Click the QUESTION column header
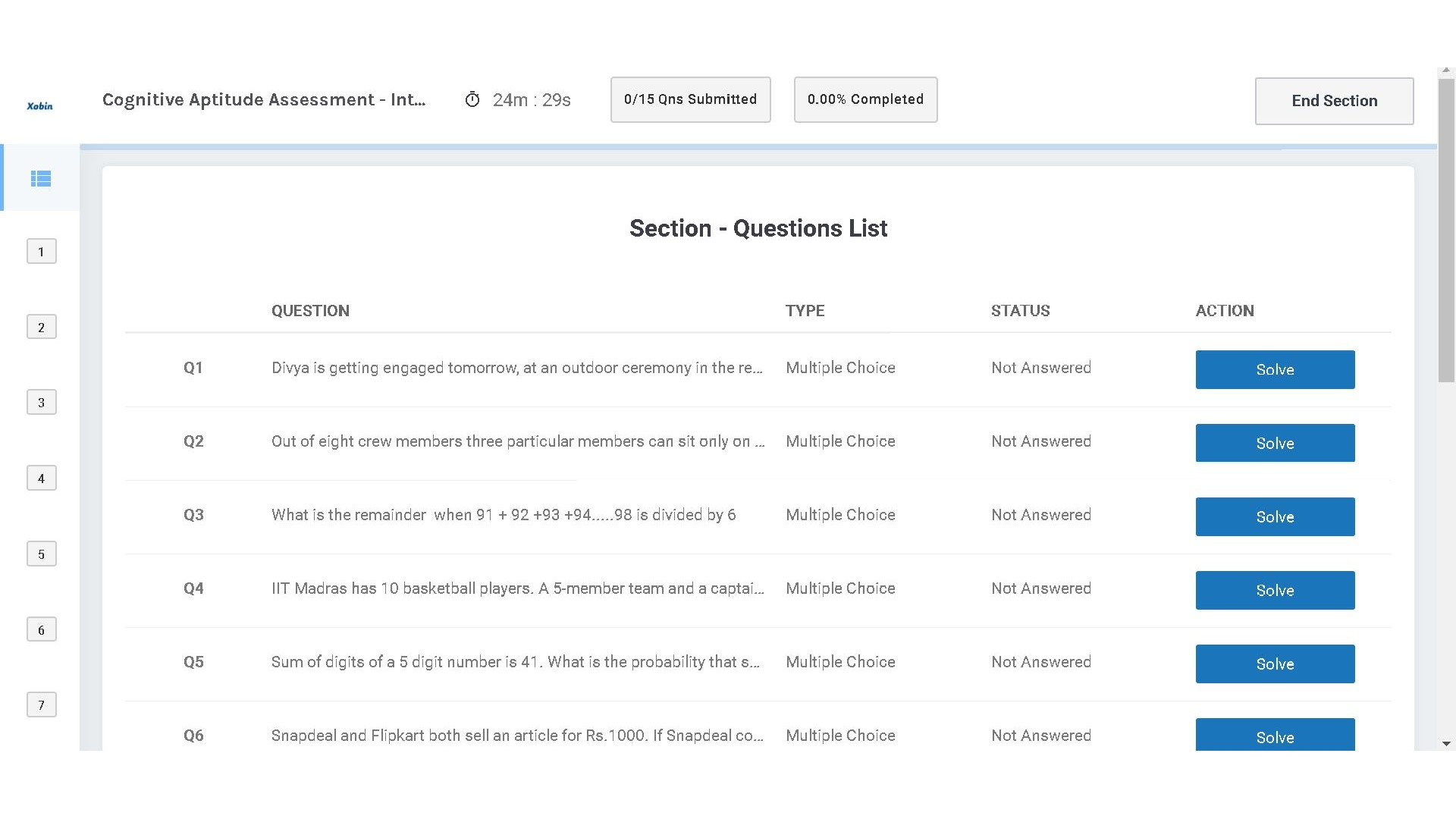1456x819 pixels. click(x=310, y=311)
